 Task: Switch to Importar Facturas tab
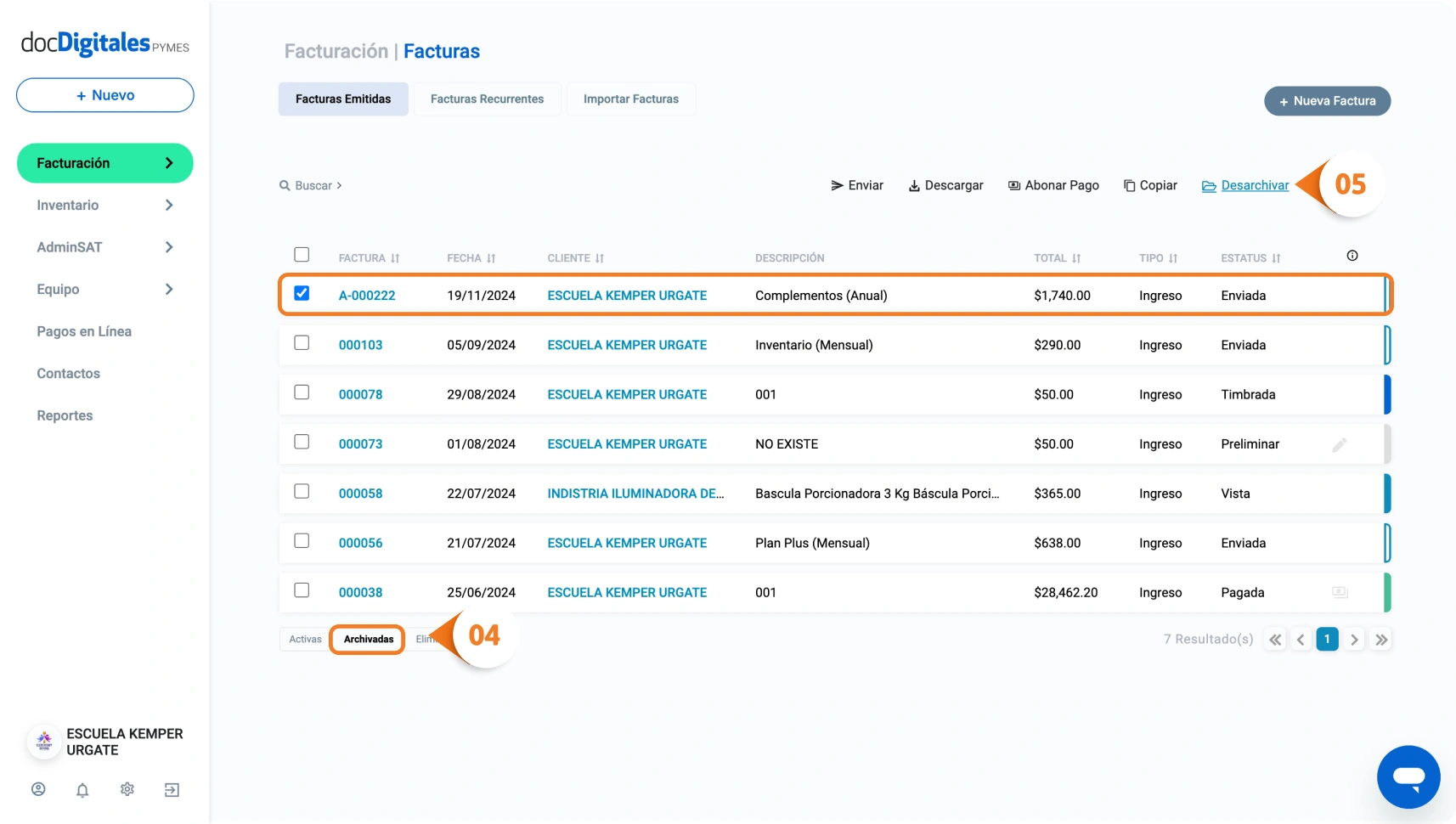click(631, 99)
